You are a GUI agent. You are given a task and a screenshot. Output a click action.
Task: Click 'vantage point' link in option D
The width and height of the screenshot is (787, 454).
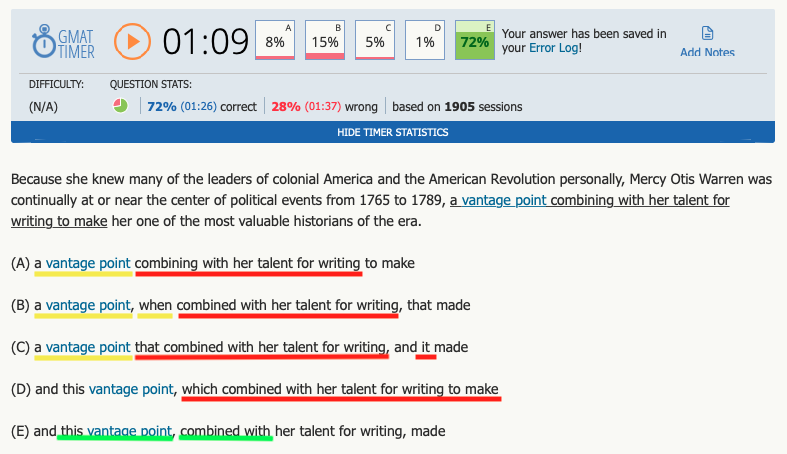[x=133, y=389]
